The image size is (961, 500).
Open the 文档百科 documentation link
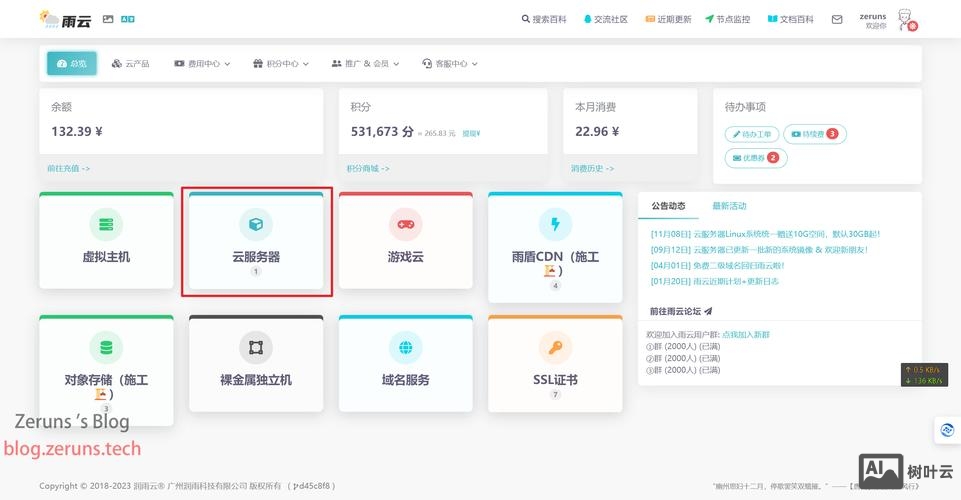pyautogui.click(x=791, y=19)
